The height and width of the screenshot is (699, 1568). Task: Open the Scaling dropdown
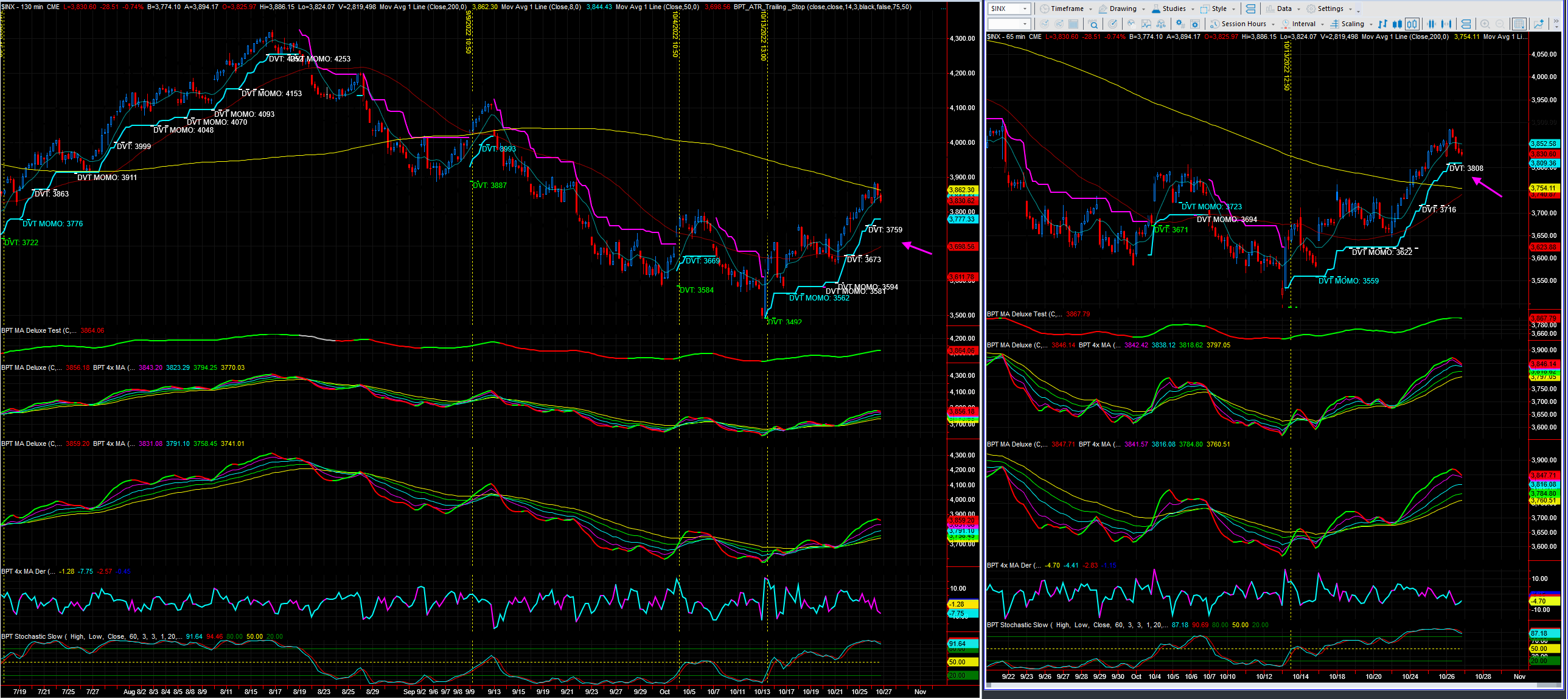click(x=1351, y=24)
